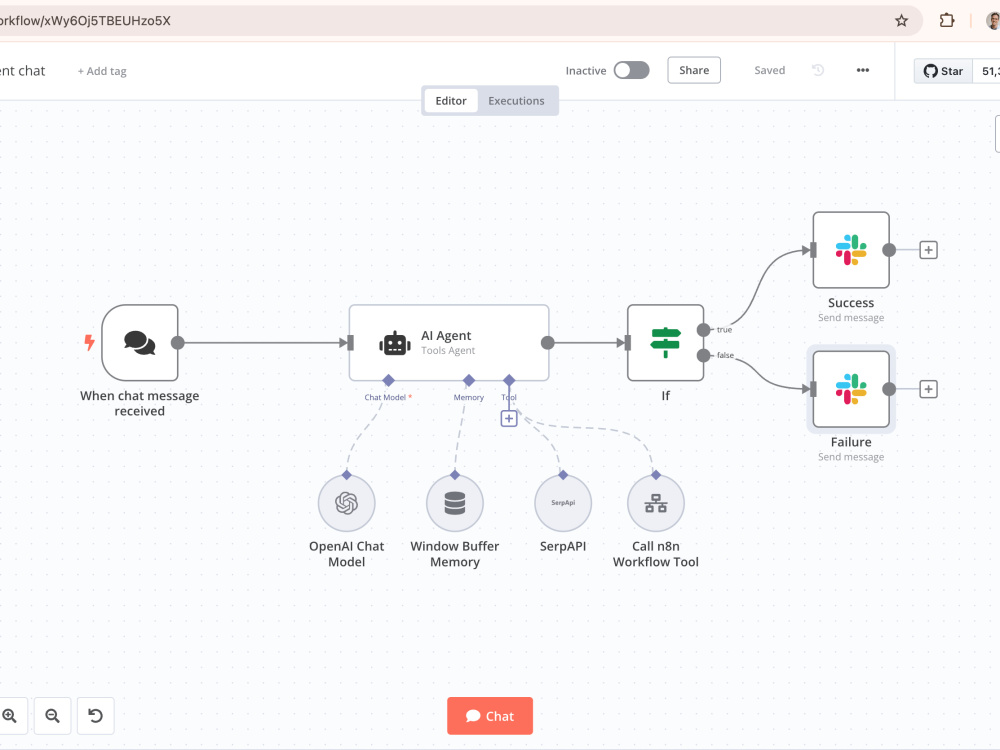Click the zoom in canvas button
The image size is (1000, 750).
click(x=10, y=716)
